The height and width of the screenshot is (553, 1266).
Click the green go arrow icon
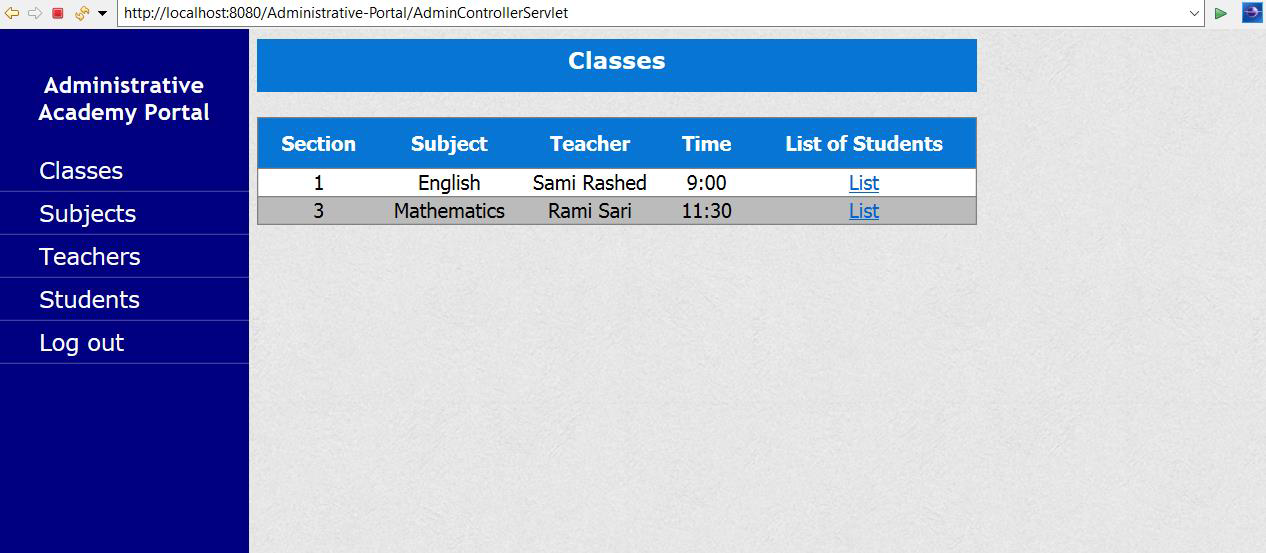coord(1221,13)
